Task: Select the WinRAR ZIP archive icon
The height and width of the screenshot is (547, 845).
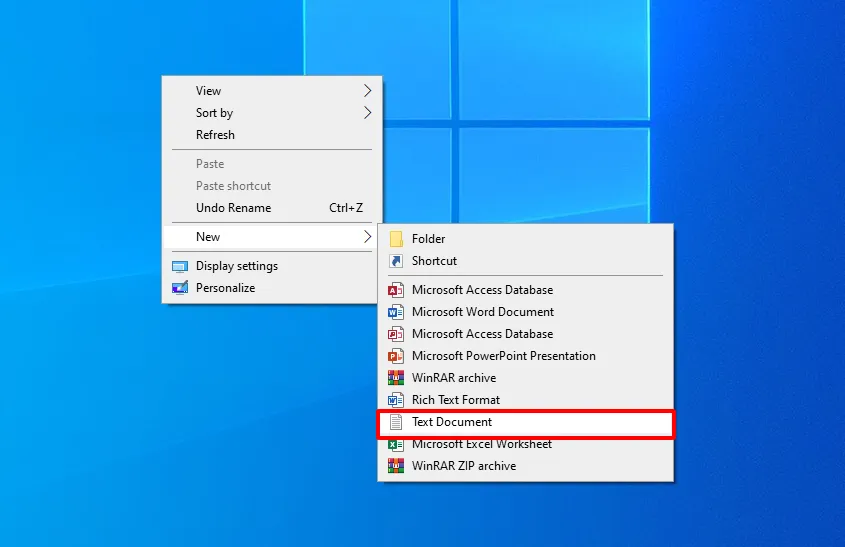Action: click(395, 466)
